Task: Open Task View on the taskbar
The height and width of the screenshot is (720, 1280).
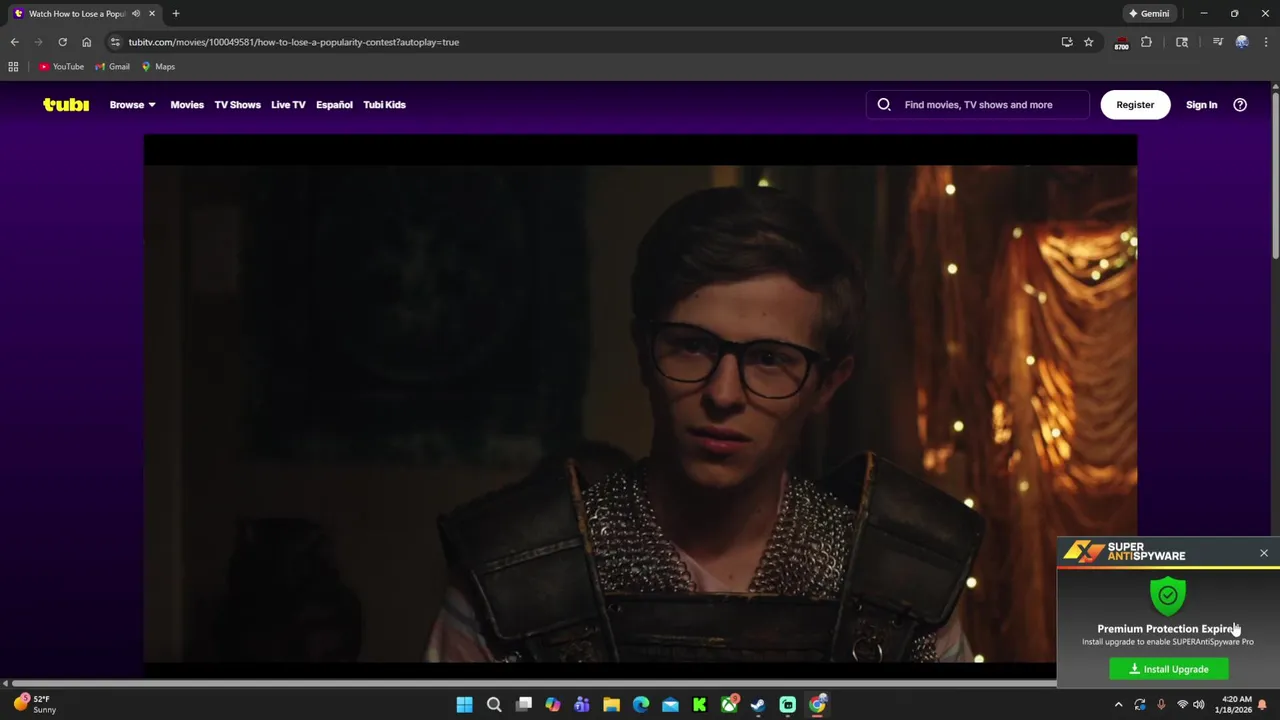Action: pos(523,705)
